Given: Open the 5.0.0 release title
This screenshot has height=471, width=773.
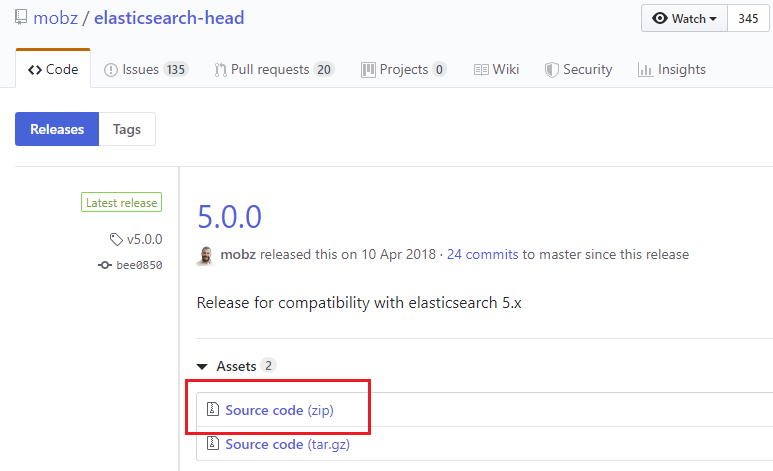Looking at the screenshot, I should tap(229, 217).
